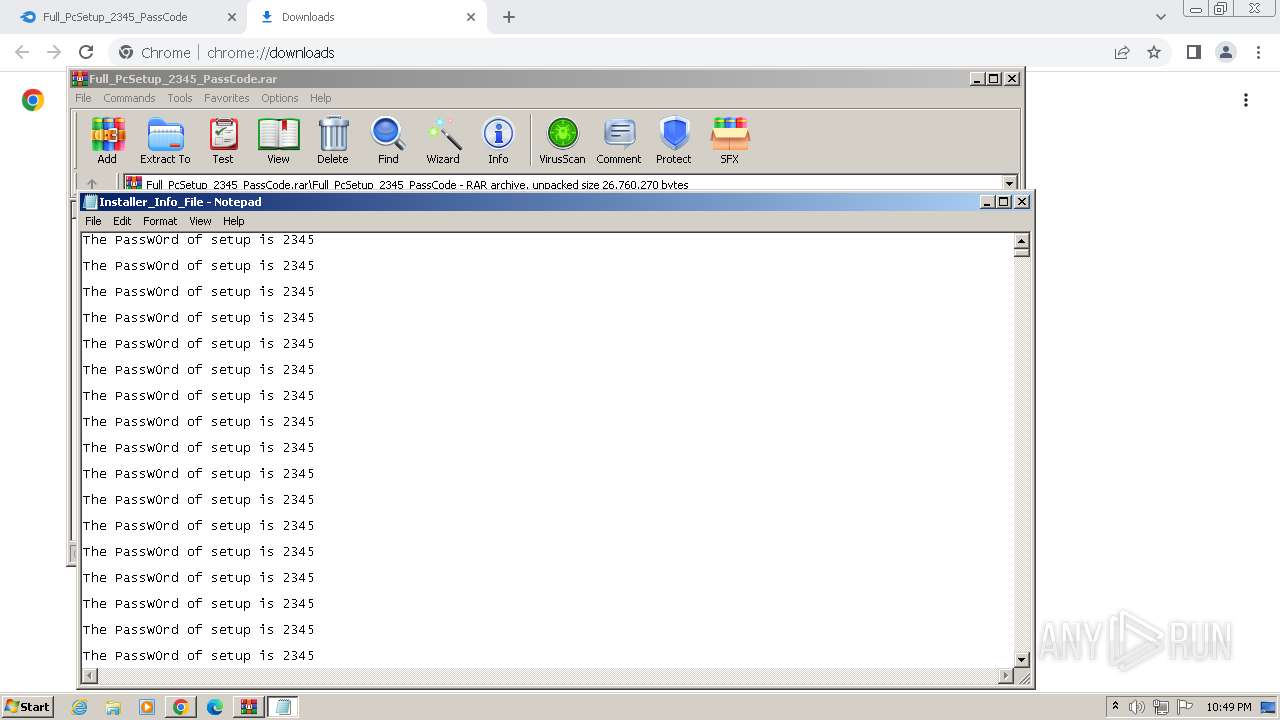Share this page icon in Chrome
Screen dimensions: 1280x720
(1122, 52)
